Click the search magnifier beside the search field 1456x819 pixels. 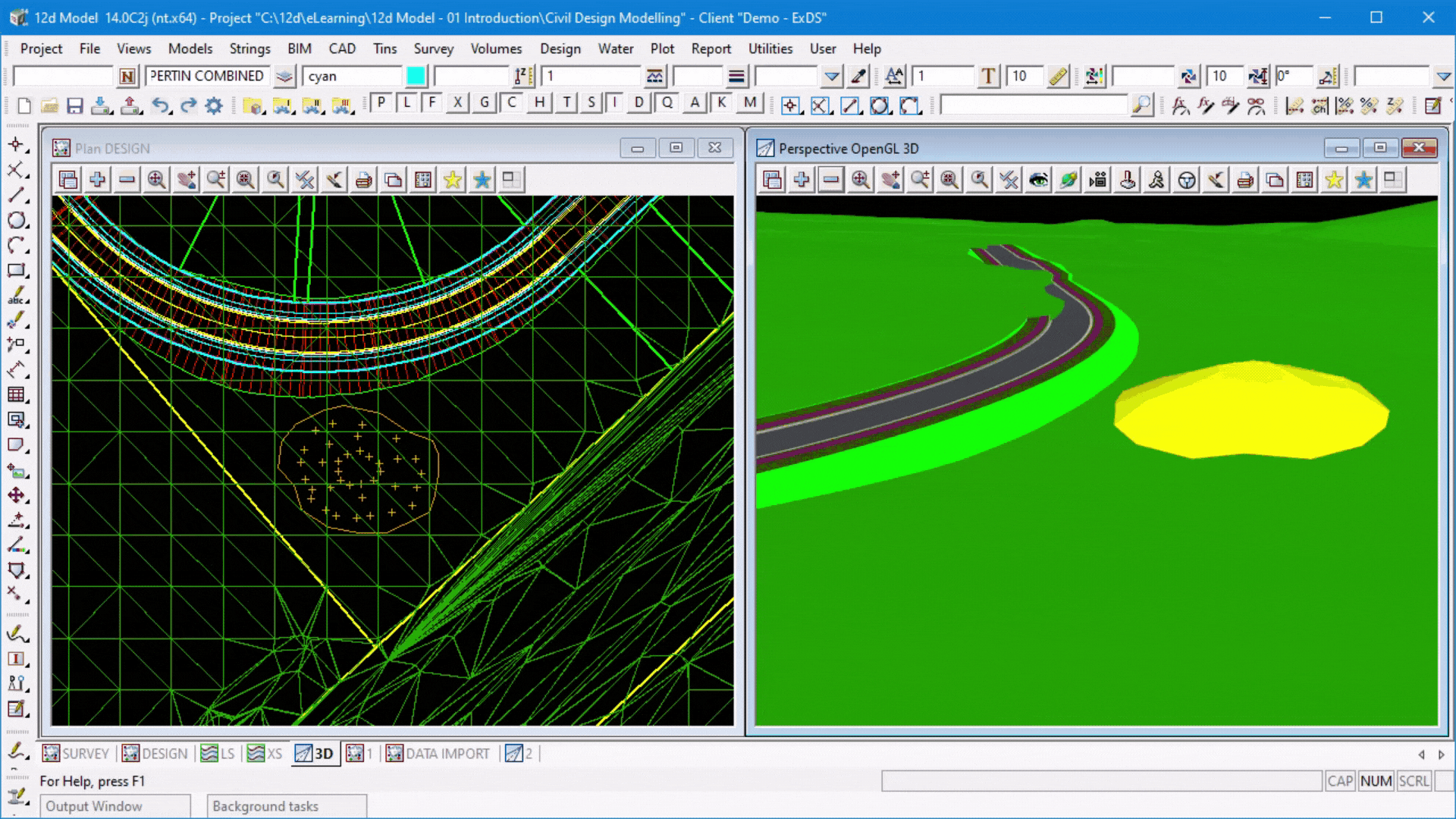pyautogui.click(x=1141, y=105)
